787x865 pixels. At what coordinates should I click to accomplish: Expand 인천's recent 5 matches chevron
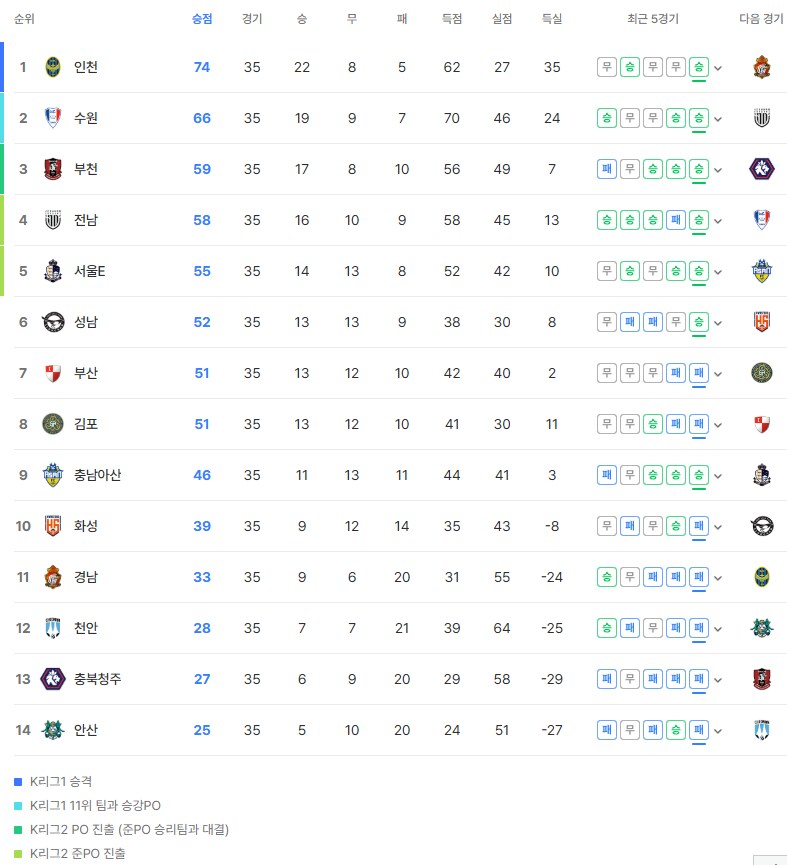coord(718,69)
